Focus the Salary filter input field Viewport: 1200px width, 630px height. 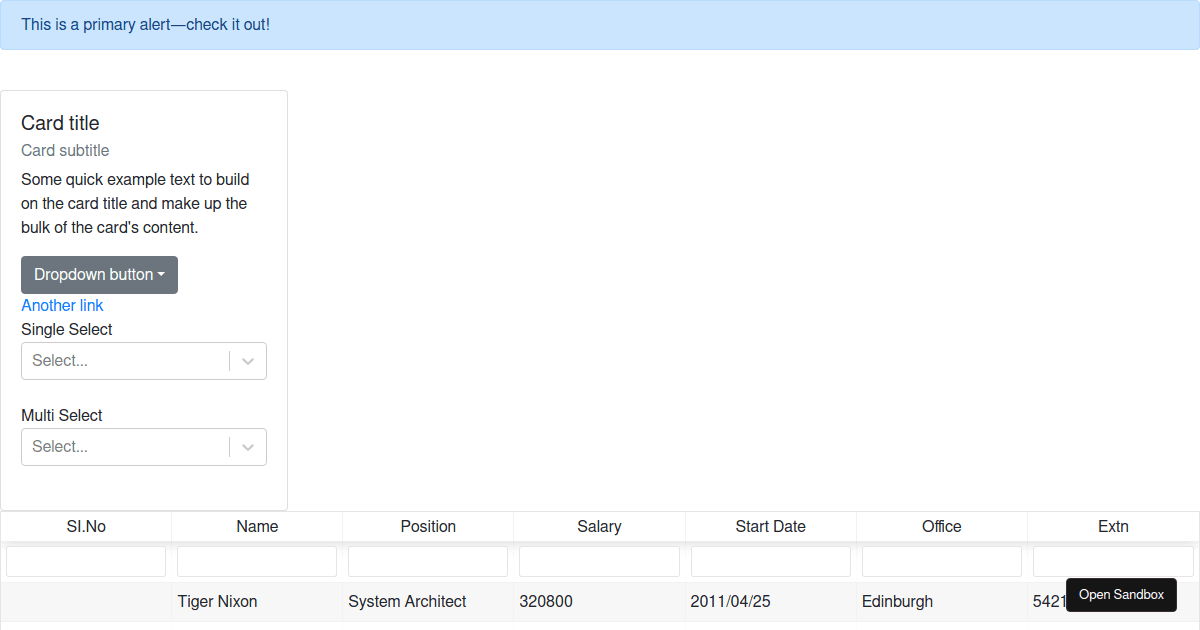(x=599, y=561)
